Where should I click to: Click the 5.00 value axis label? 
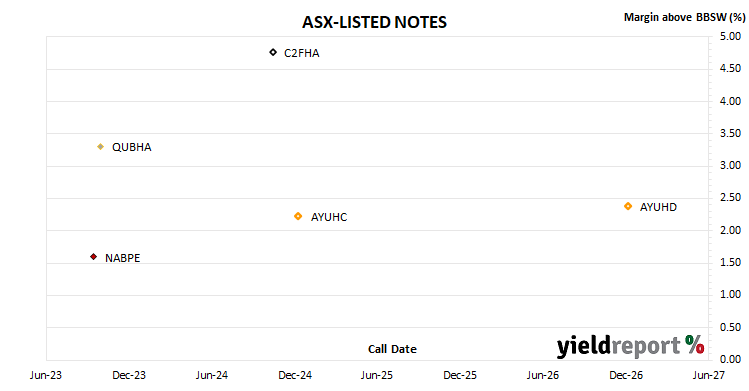[x=730, y=36]
